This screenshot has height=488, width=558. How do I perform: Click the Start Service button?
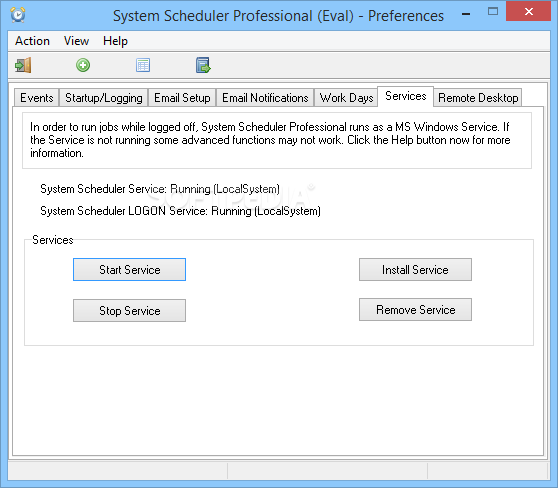click(x=130, y=270)
